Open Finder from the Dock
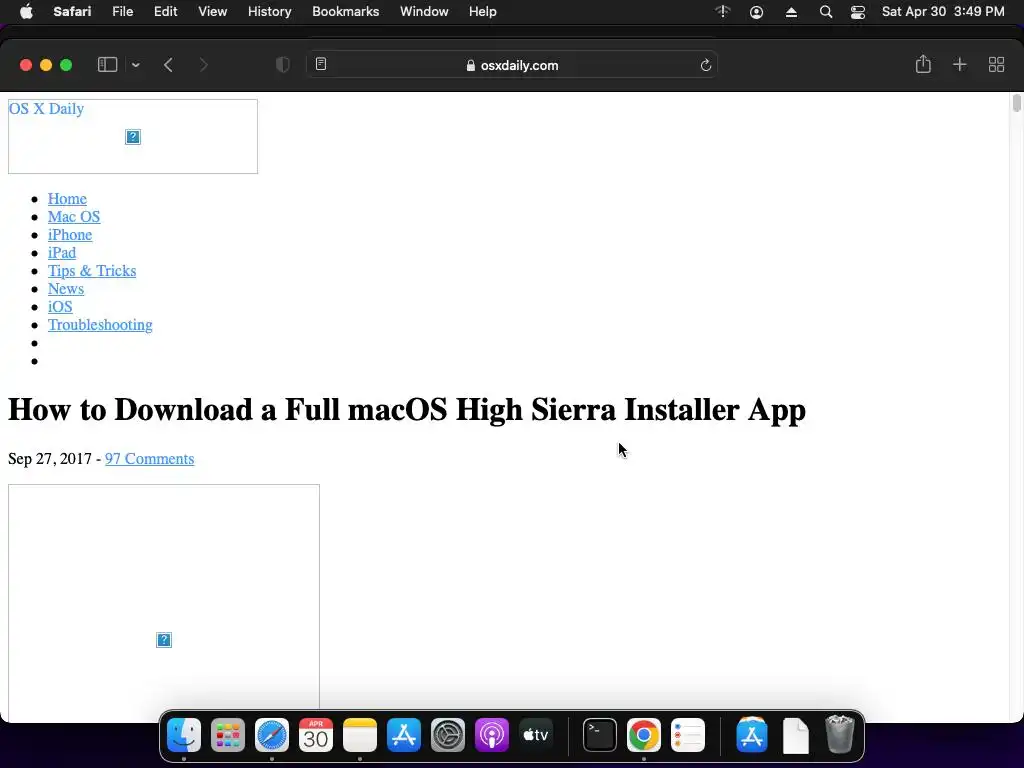Screen dimensions: 1024x768 coord(184,735)
